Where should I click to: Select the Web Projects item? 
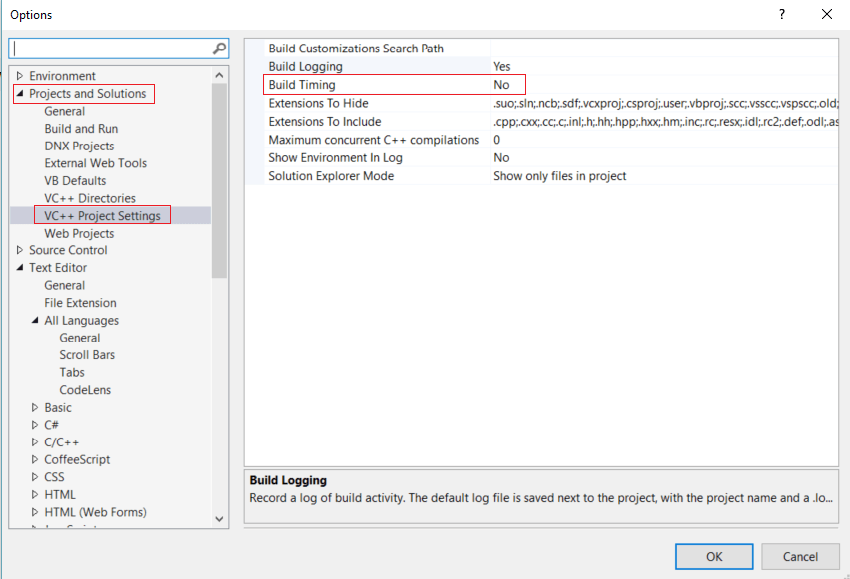78,233
